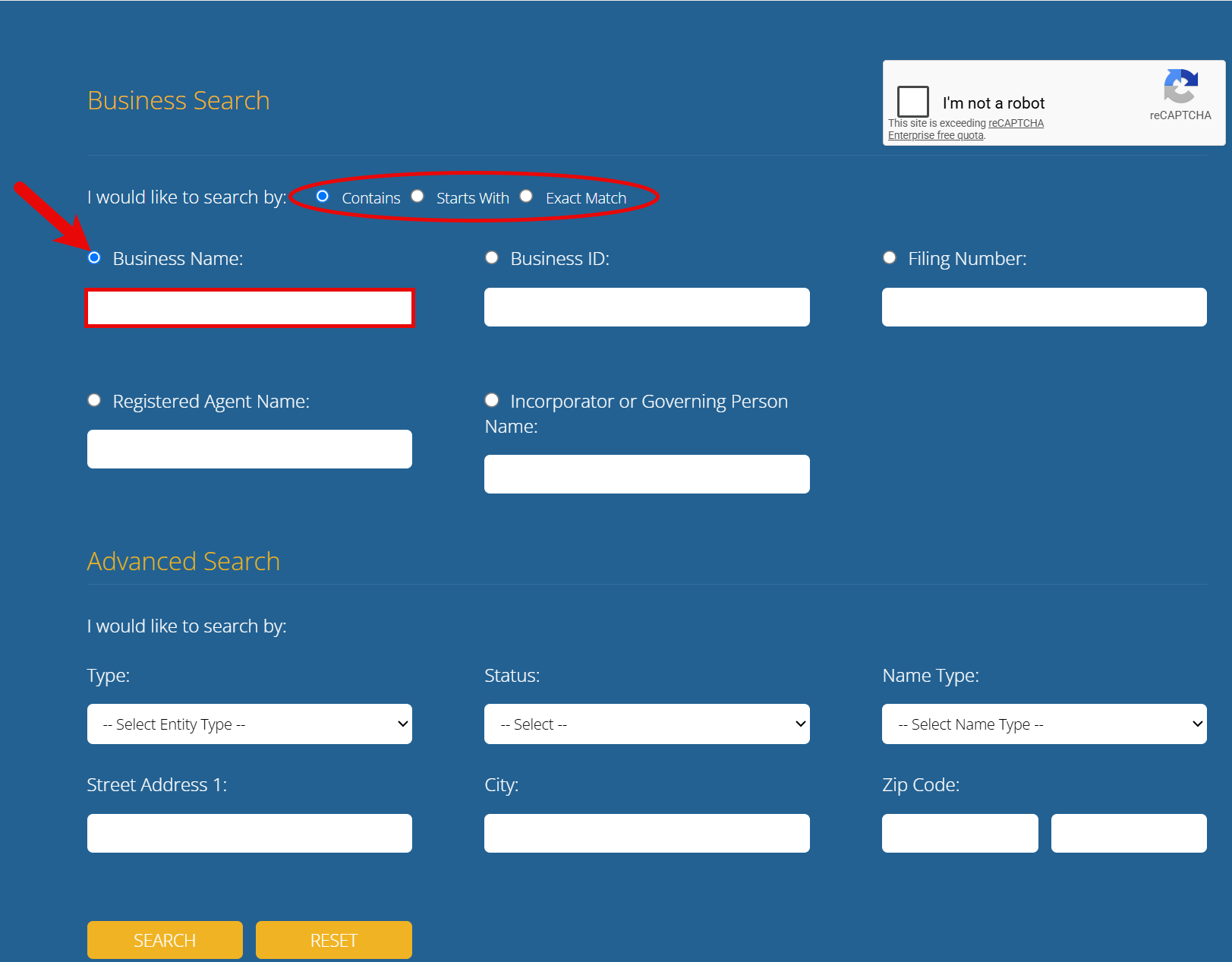Focus the Business Name text field
The image size is (1232, 962).
click(250, 308)
